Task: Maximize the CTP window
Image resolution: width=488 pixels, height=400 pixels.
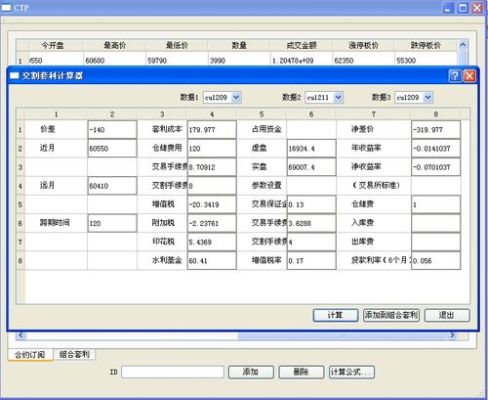Action: (463, 8)
